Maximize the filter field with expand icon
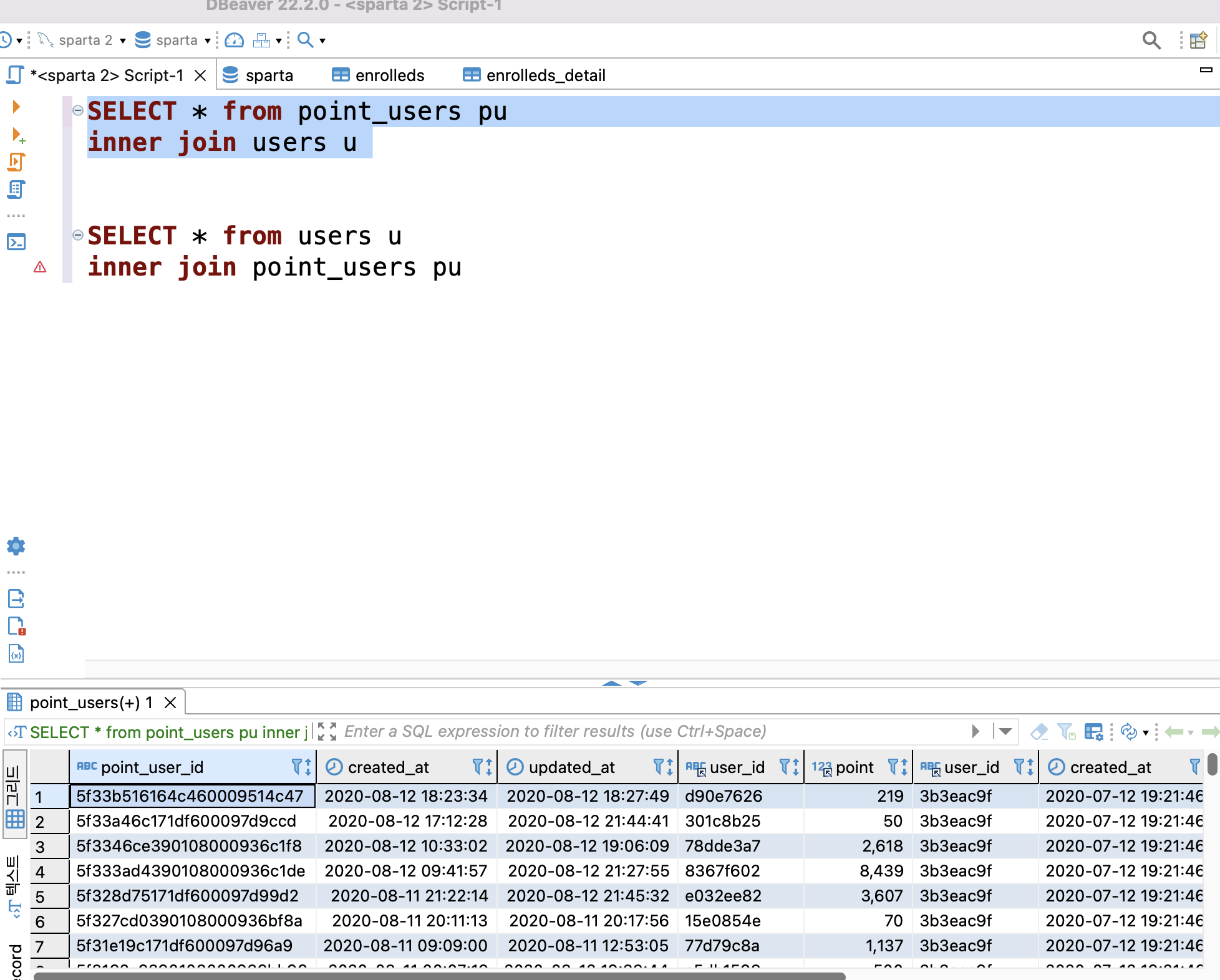The image size is (1220, 980). click(327, 731)
